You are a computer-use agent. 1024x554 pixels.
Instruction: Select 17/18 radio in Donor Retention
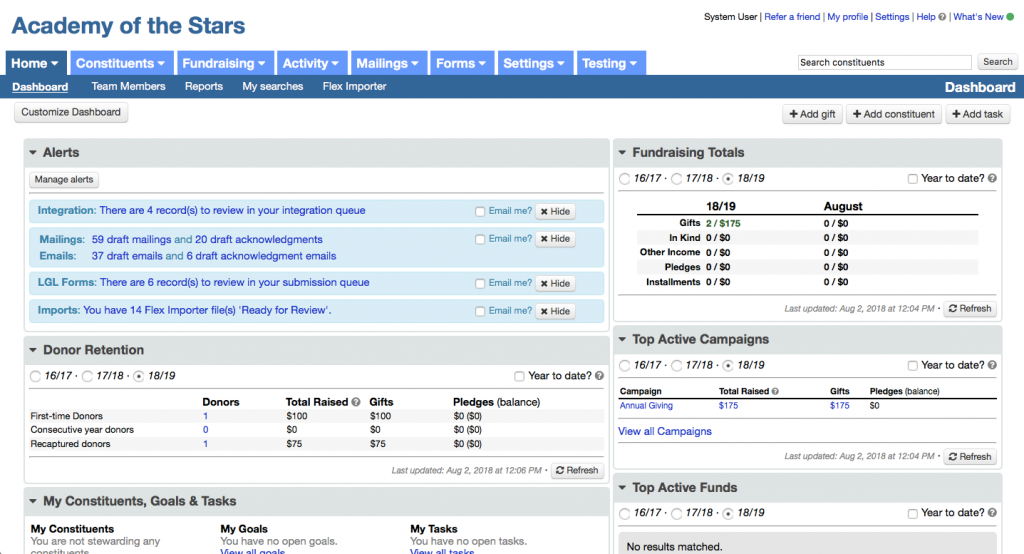[87, 376]
